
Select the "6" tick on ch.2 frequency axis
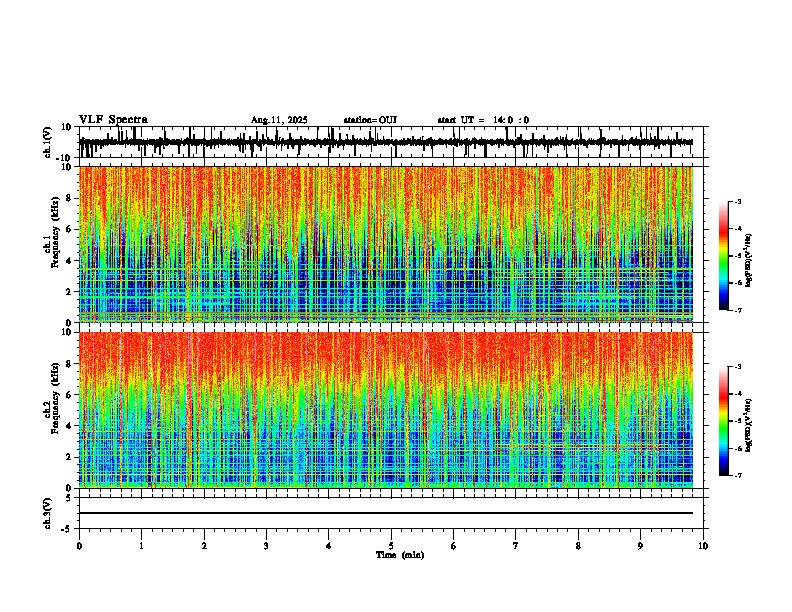pyautogui.click(x=69, y=395)
